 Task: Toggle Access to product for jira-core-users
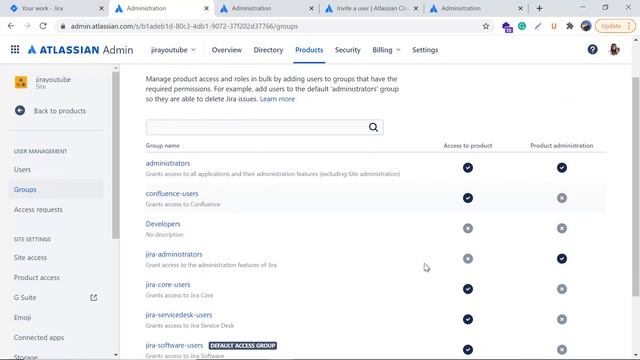pyautogui.click(x=468, y=289)
